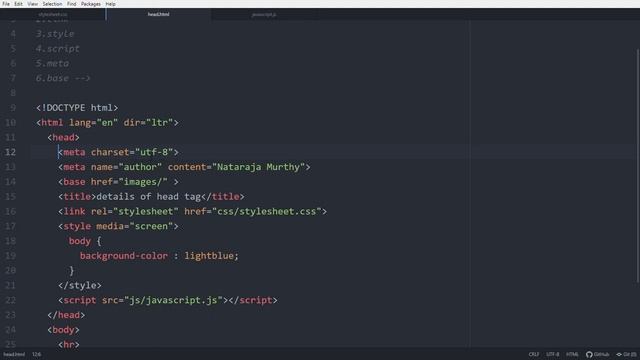Click the comment line '3.style'
The image size is (640, 360).
[55, 34]
